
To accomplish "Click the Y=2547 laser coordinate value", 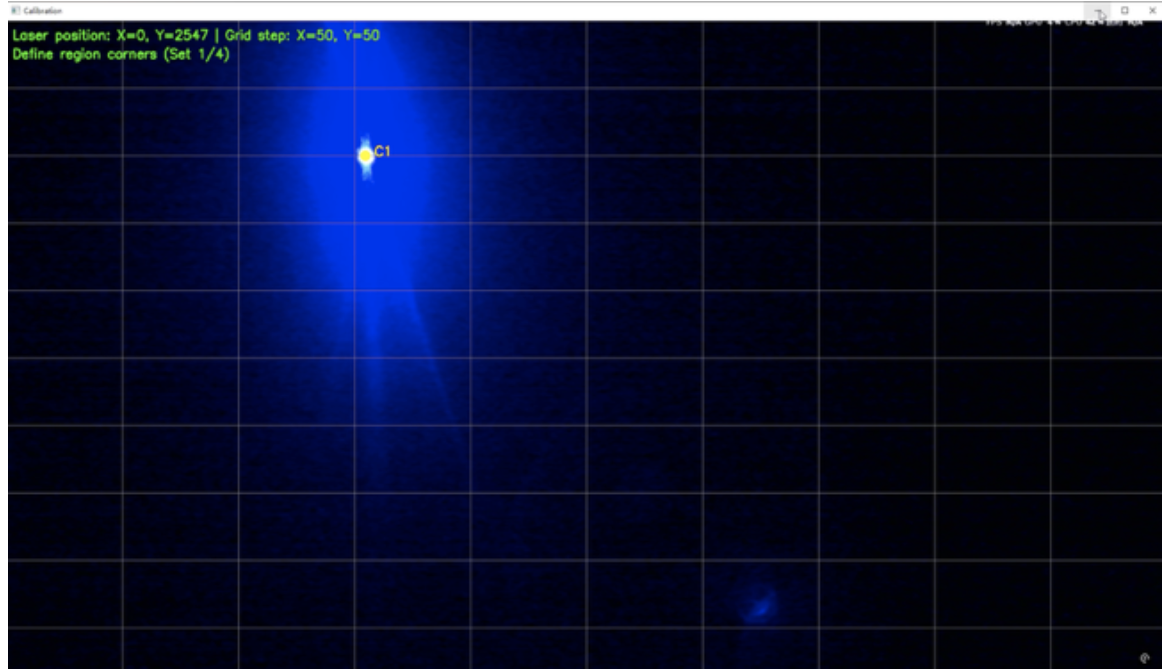I will pyautogui.click(x=179, y=36).
